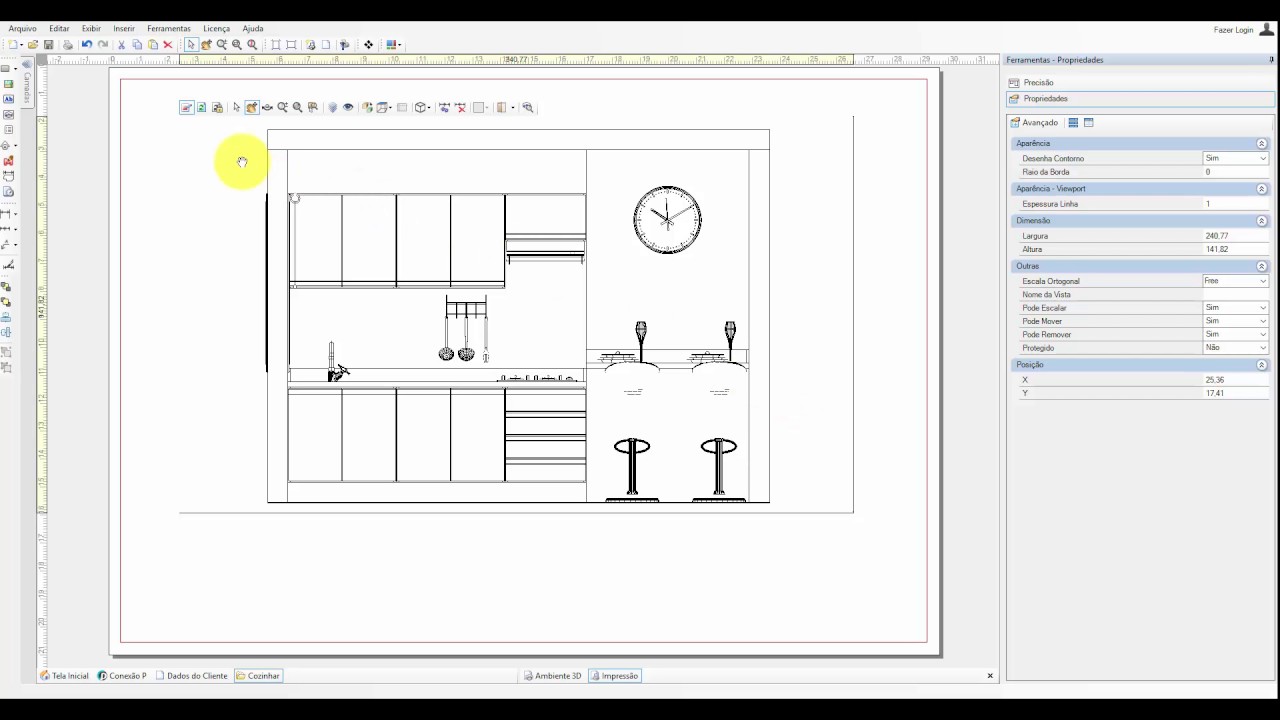This screenshot has width=1280, height=720.
Task: Open the Pode Remover dropdown
Action: 1236,334
